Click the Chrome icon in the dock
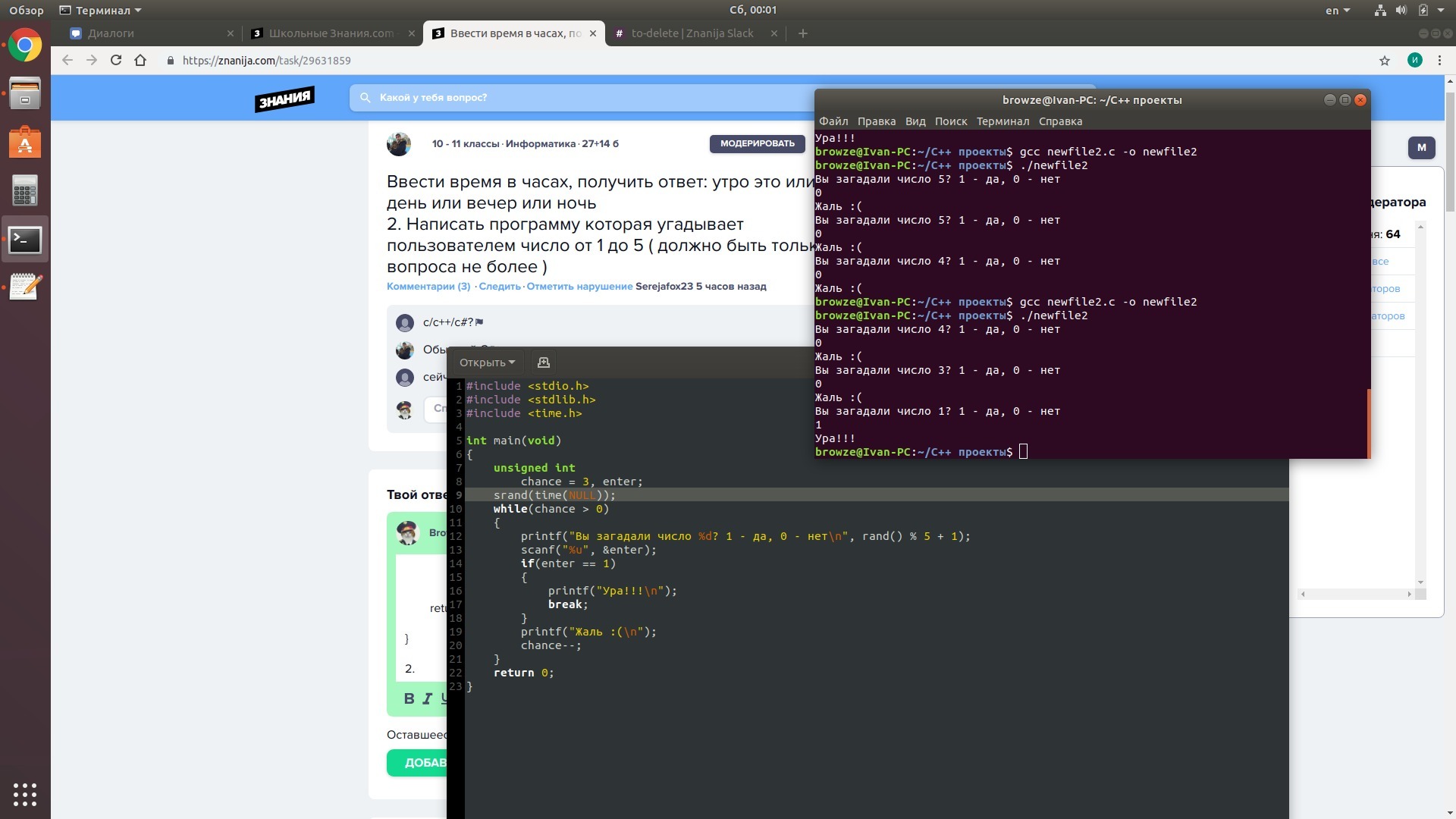The width and height of the screenshot is (1456, 819). (x=25, y=46)
